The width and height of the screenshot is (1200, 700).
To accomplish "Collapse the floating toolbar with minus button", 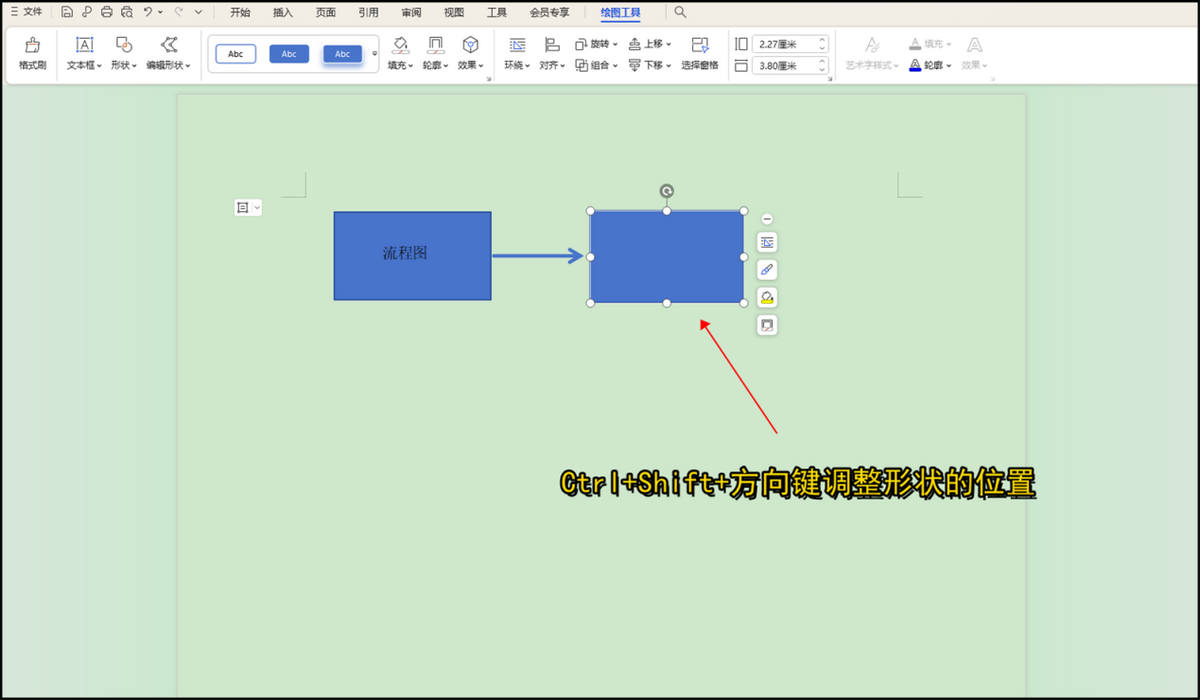I will click(767, 219).
